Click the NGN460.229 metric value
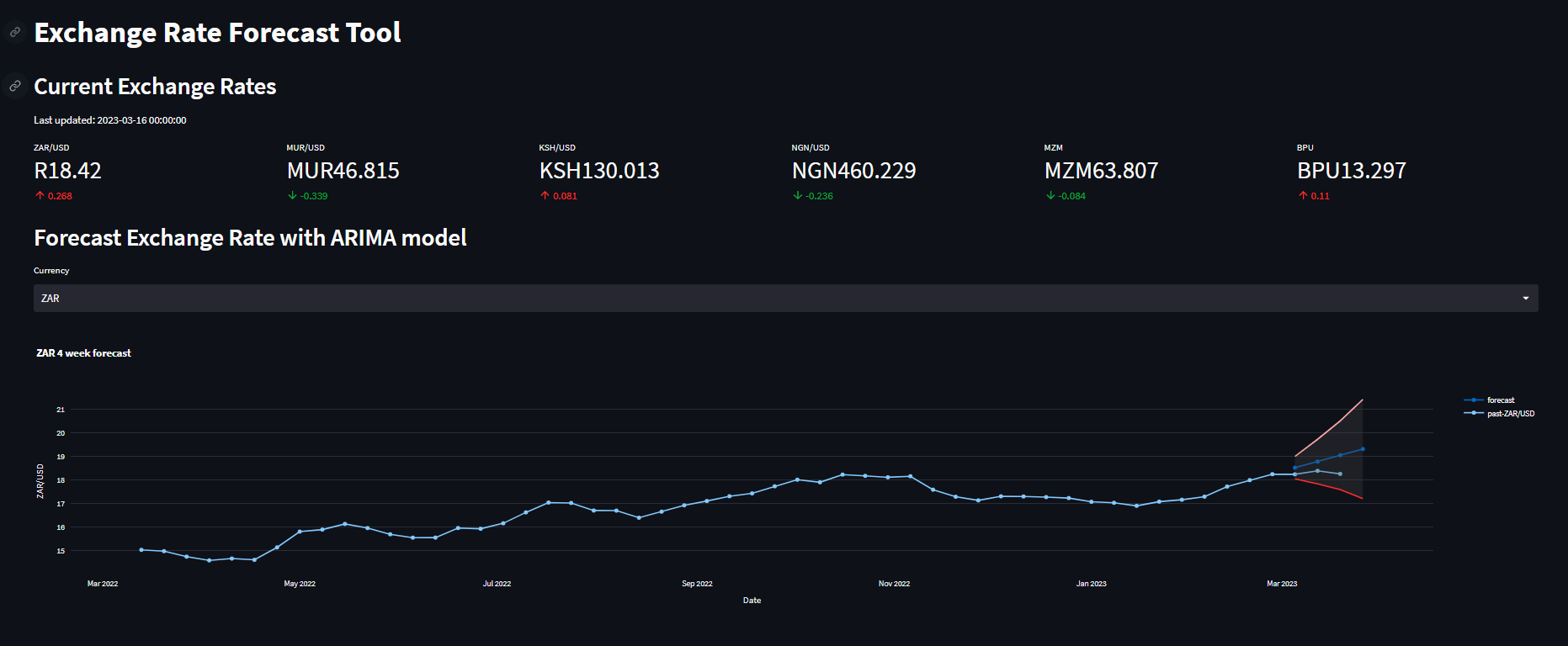 click(853, 171)
